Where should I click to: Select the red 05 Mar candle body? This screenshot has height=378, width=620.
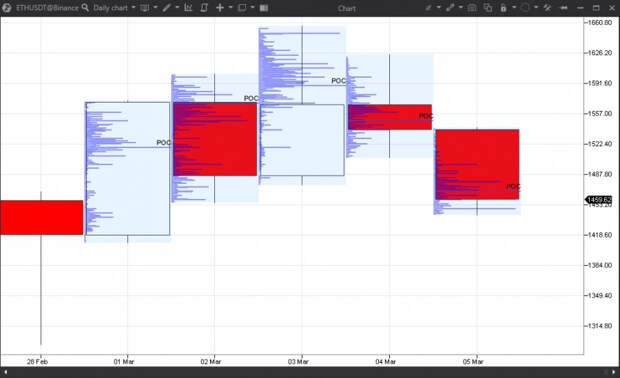click(477, 164)
